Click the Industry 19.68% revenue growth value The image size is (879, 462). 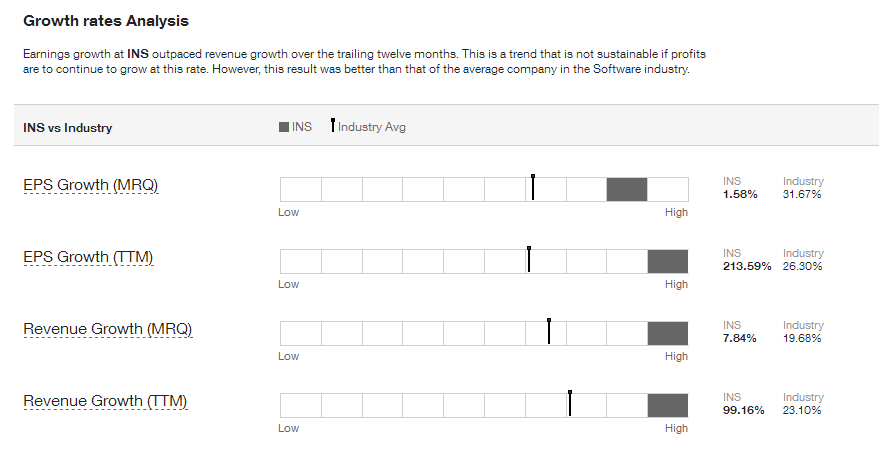[x=802, y=339]
